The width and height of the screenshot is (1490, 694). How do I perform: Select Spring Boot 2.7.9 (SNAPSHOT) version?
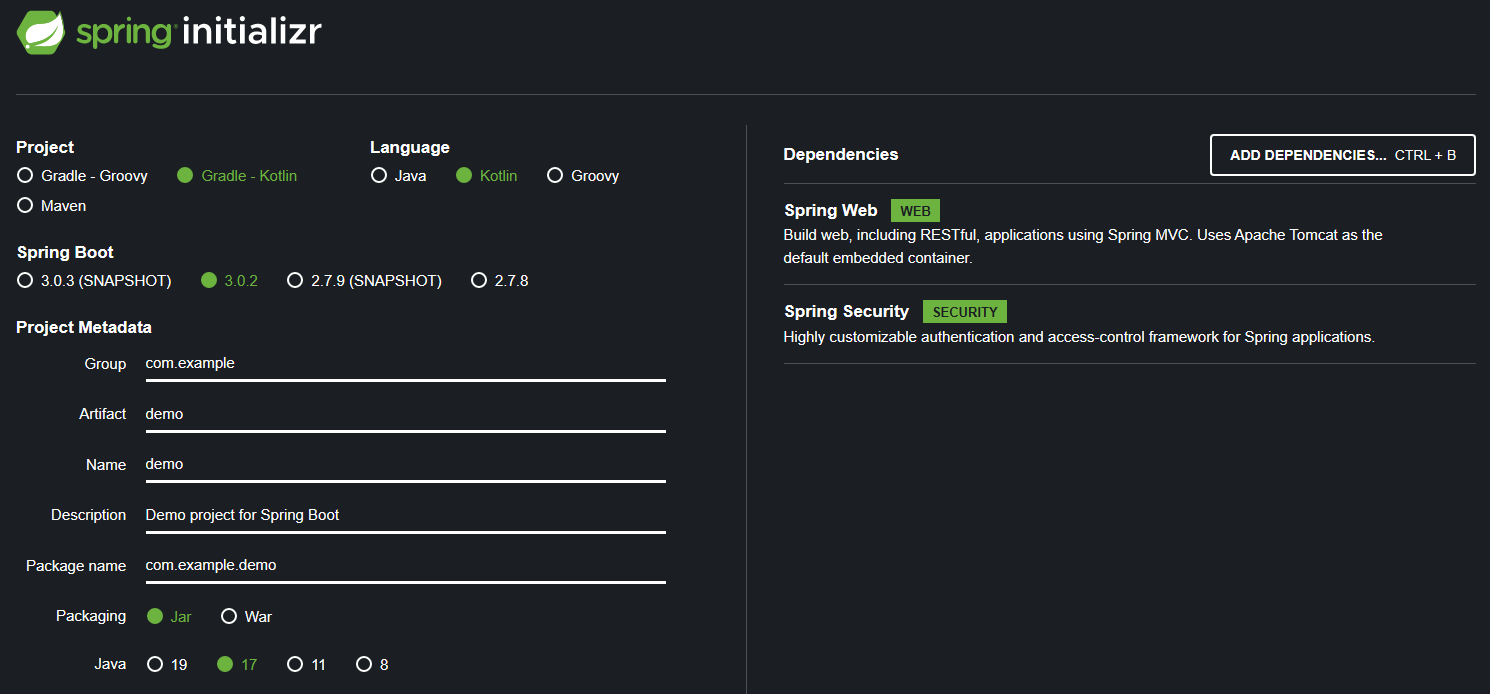pyautogui.click(x=295, y=281)
